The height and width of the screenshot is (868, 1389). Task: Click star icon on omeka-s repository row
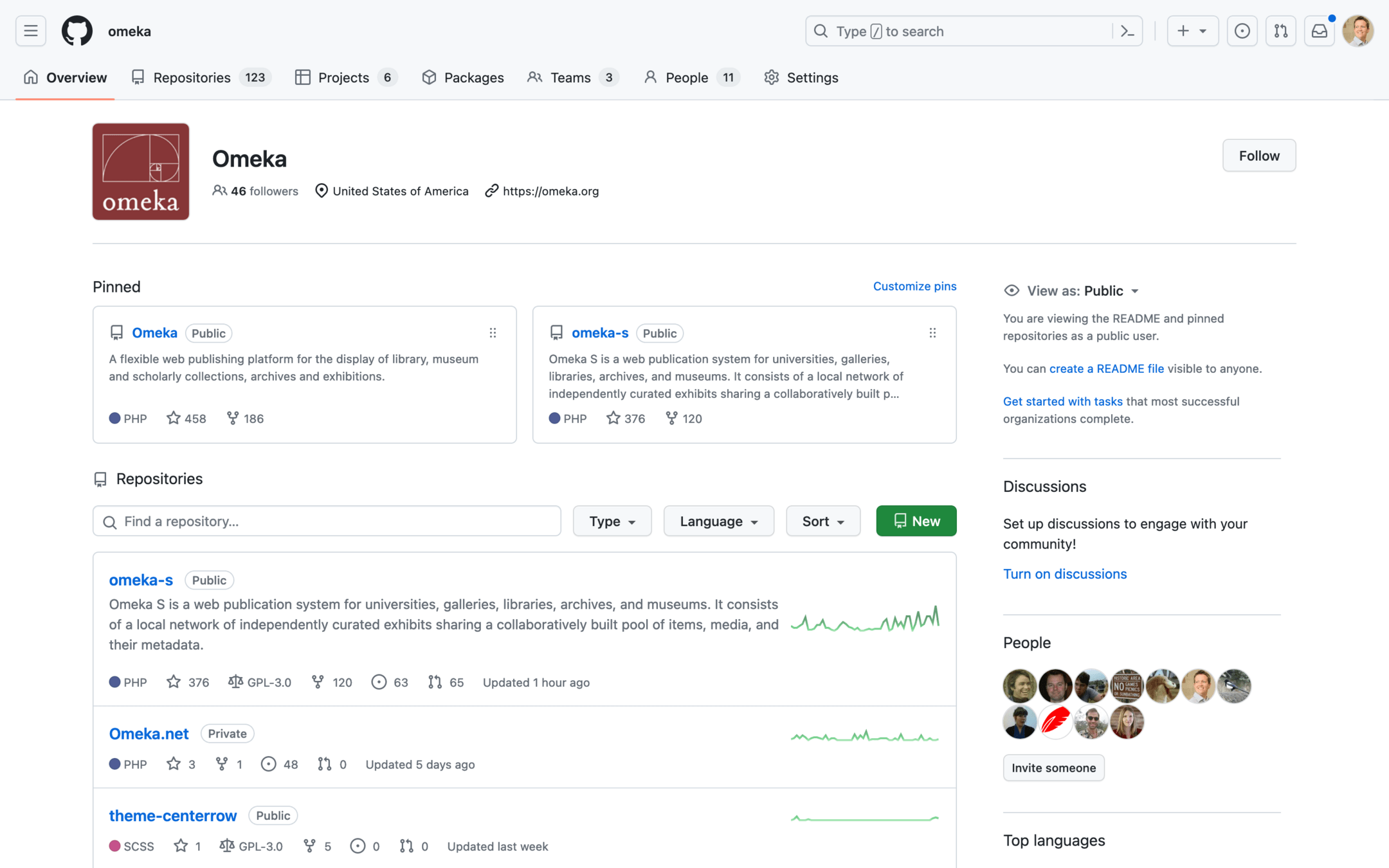click(x=174, y=682)
